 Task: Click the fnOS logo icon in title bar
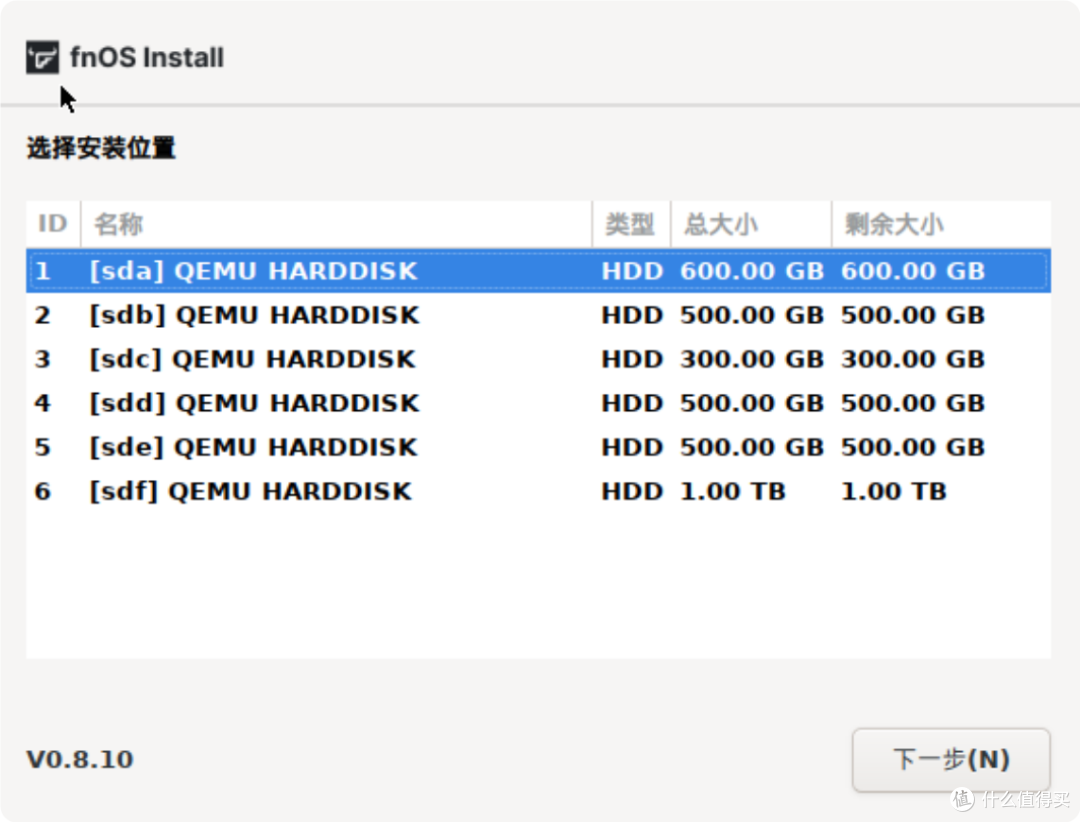(43, 58)
